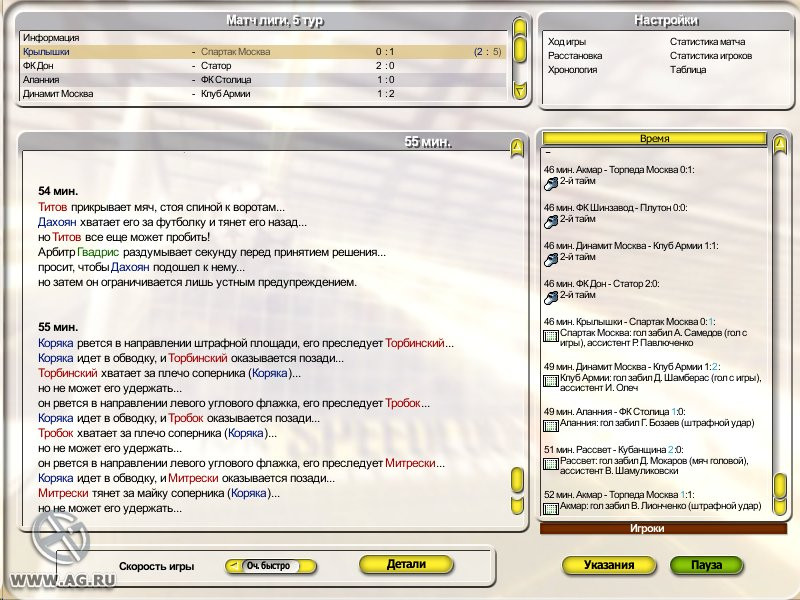800x600 pixels.
Task: Click Дахоян in 'хватает его за футболку' line
Action: coord(57,222)
